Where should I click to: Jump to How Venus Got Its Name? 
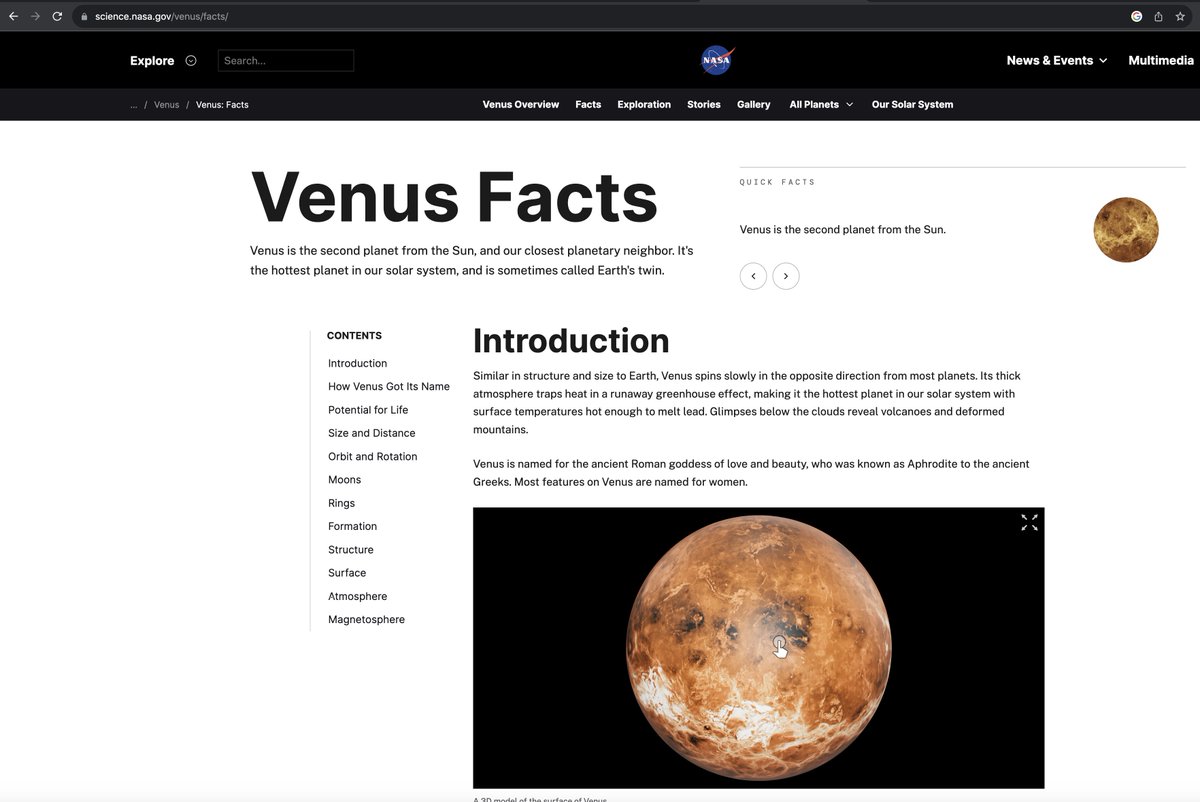coord(389,387)
